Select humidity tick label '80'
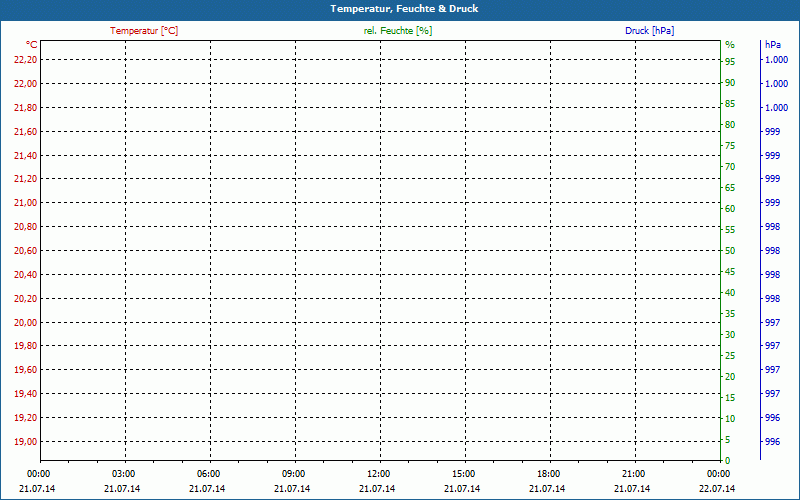800x500 pixels. [730, 124]
